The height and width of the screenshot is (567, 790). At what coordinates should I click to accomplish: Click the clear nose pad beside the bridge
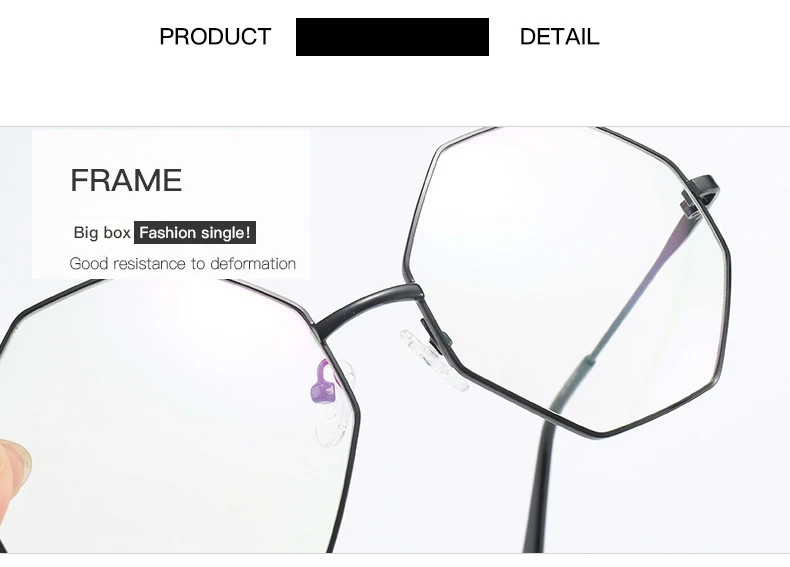point(434,361)
